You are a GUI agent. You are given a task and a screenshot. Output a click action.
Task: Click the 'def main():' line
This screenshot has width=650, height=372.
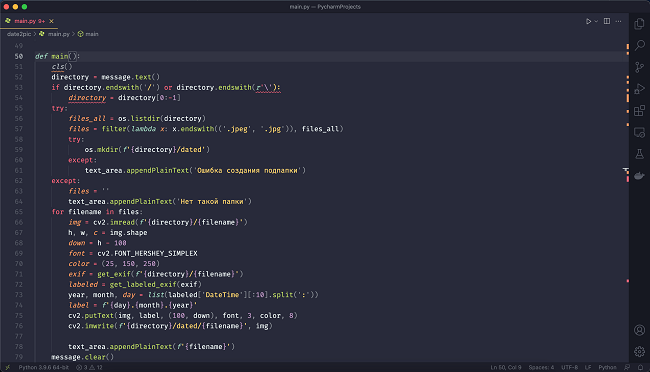click(x=57, y=56)
